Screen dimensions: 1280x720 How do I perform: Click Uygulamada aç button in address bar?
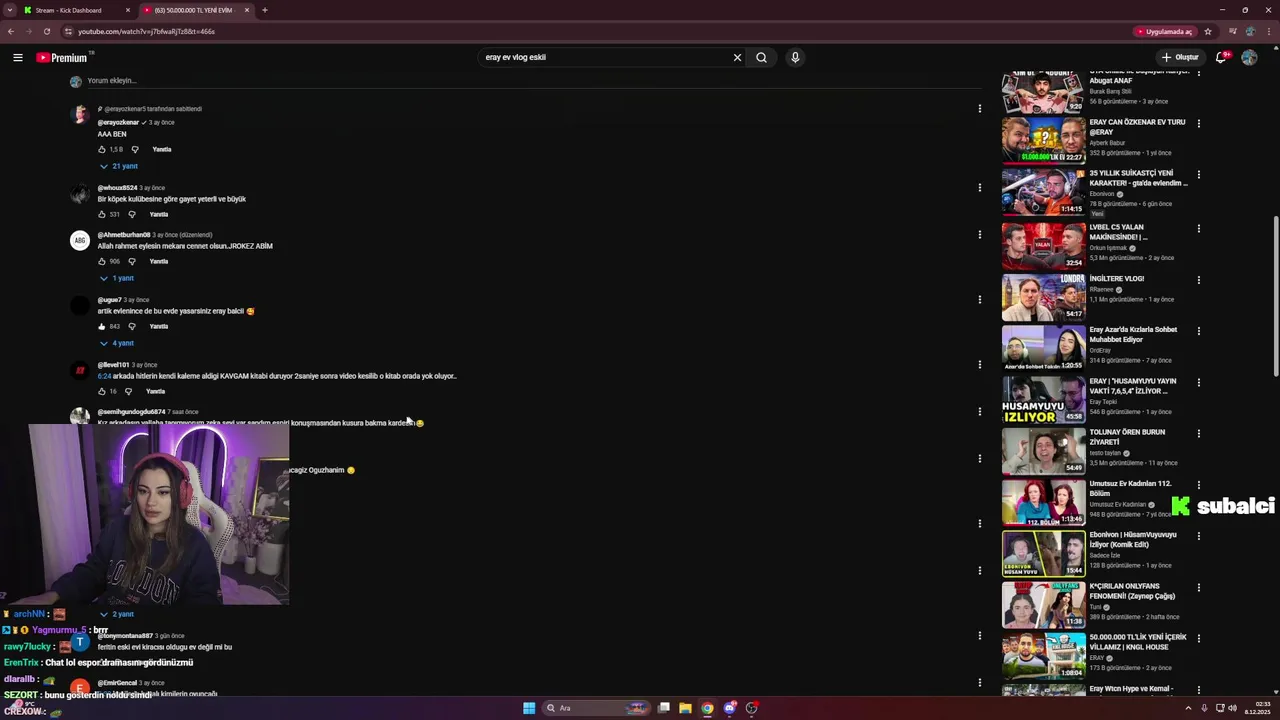coord(1164,31)
